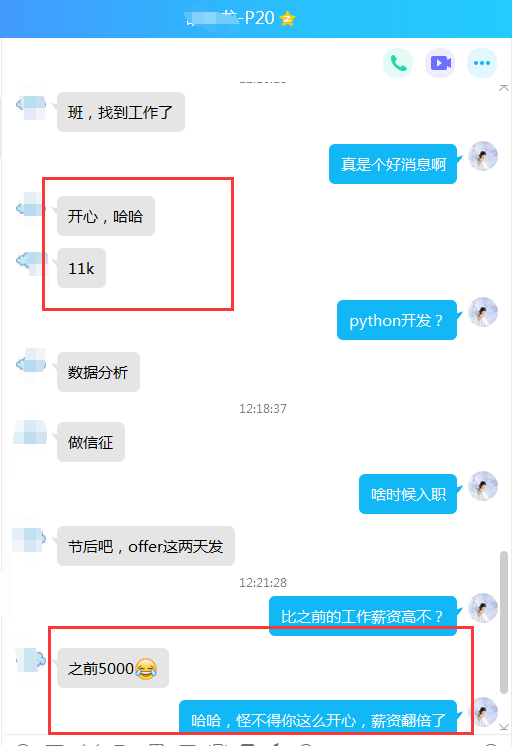Click the chat scrollbar thumb
The image size is (512, 746).
click(503, 622)
